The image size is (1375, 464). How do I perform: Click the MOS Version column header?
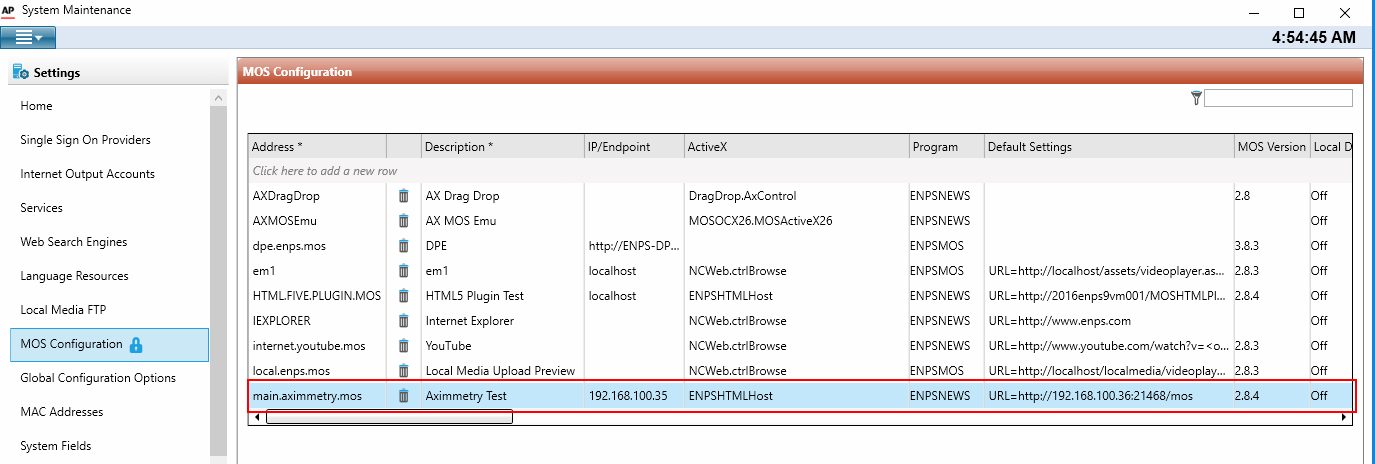coord(1271,147)
